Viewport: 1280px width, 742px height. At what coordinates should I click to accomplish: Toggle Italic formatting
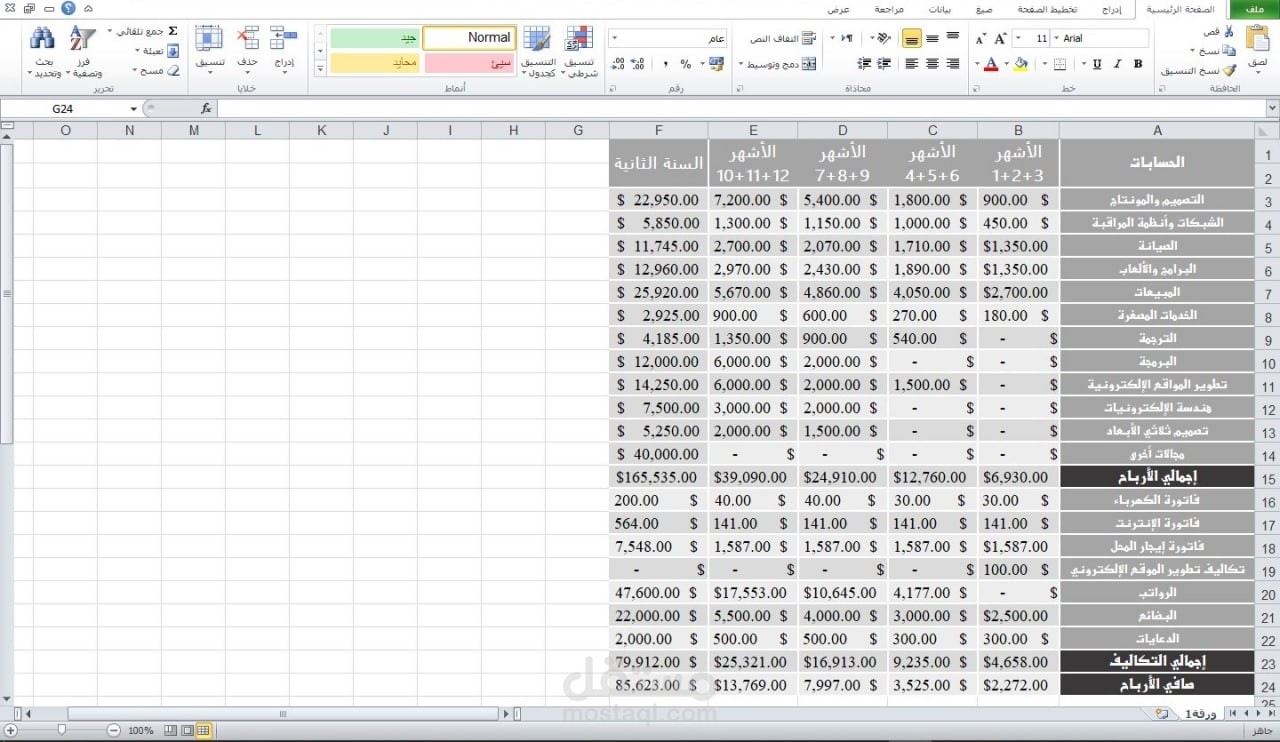click(1118, 64)
